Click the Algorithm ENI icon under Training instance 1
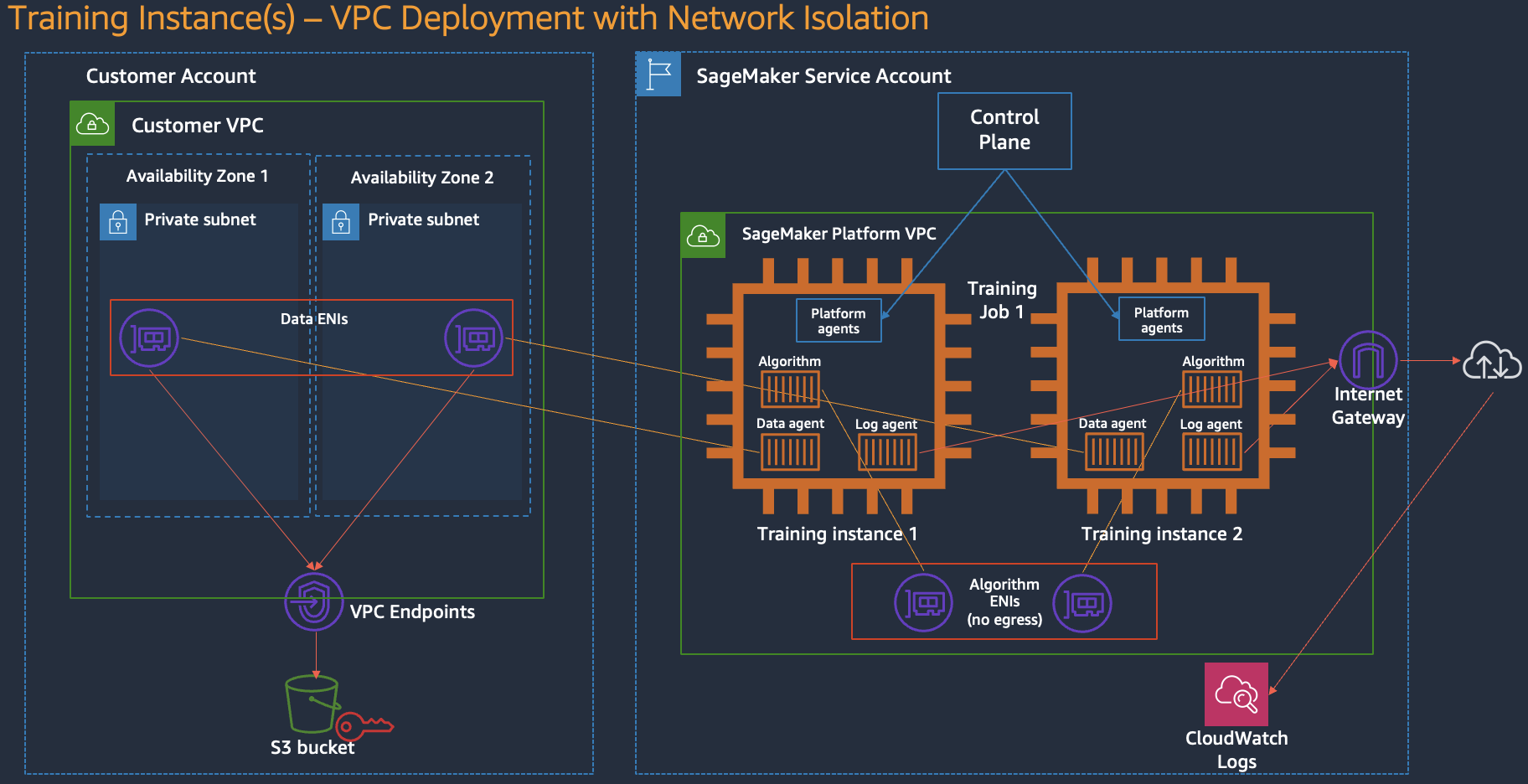 924,602
